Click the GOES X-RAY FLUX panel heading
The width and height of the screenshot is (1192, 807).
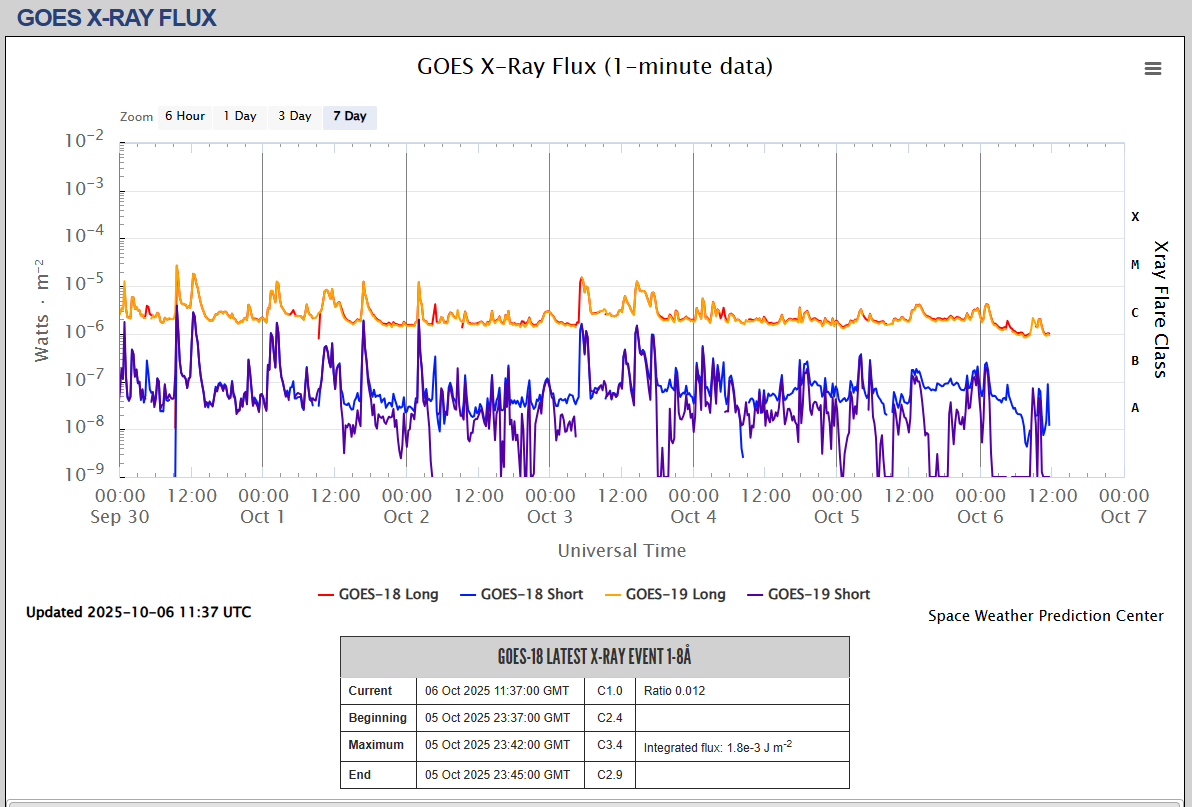(117, 17)
